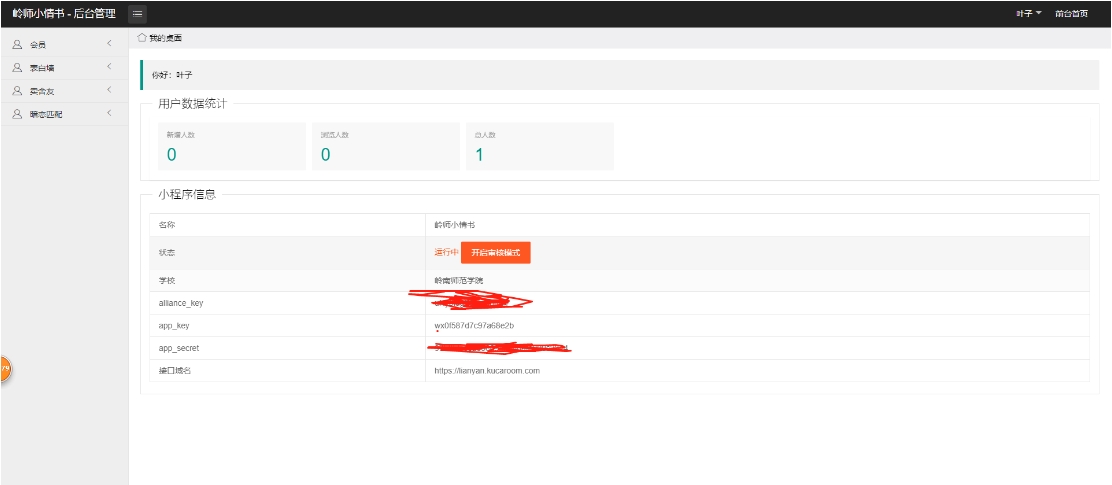
Task: Click the 新增人数 statistic card
Action: 232,147
